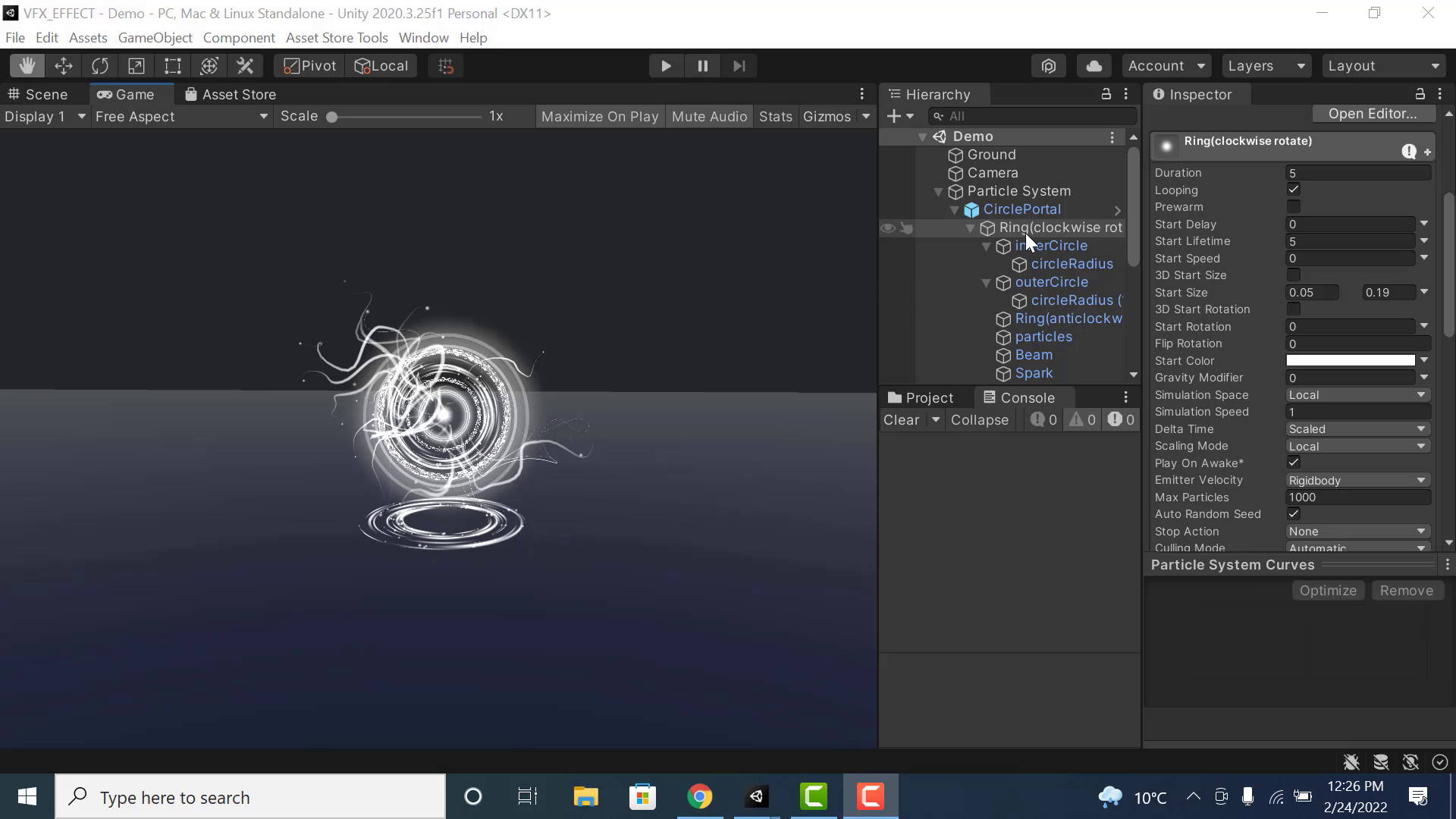Select the Rotate tool
The image size is (1456, 819).
tap(100, 66)
